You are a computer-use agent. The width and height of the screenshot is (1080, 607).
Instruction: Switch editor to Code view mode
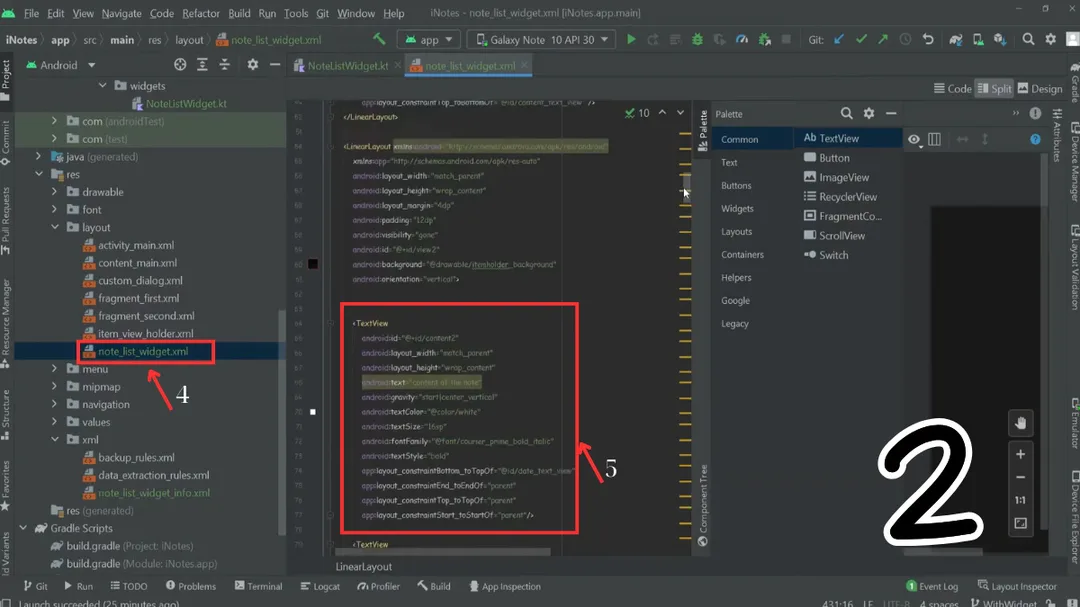(951, 89)
